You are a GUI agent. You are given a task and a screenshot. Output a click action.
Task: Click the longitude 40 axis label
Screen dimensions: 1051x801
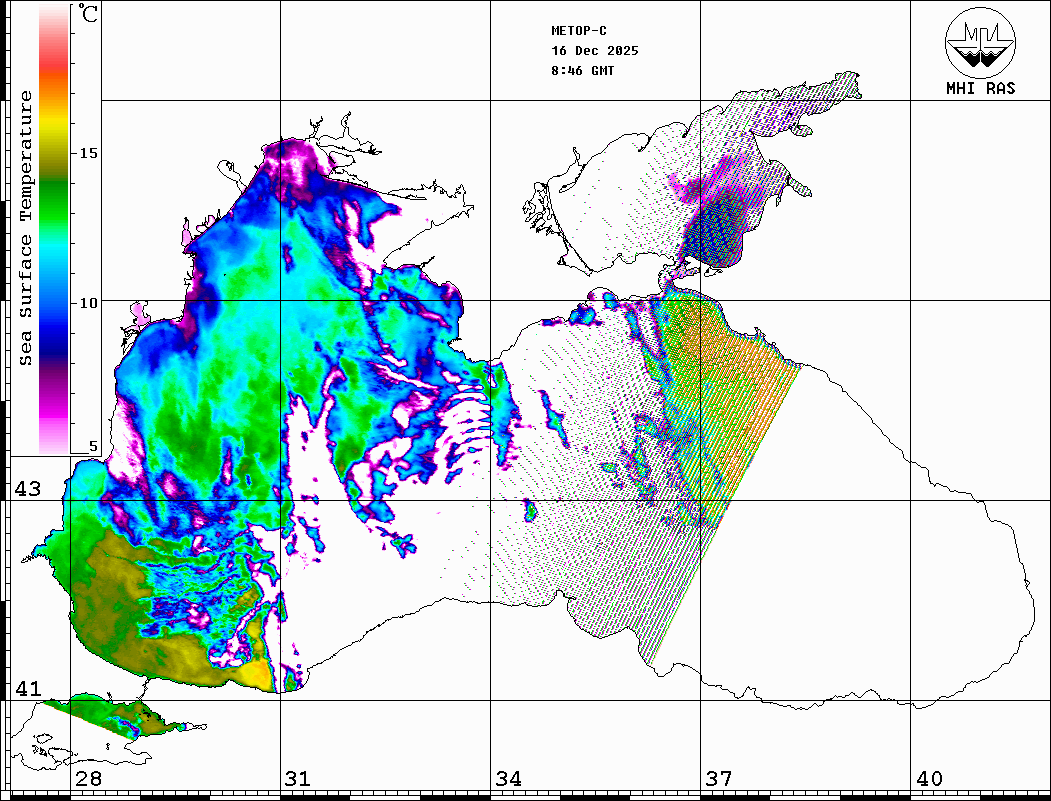(x=929, y=779)
